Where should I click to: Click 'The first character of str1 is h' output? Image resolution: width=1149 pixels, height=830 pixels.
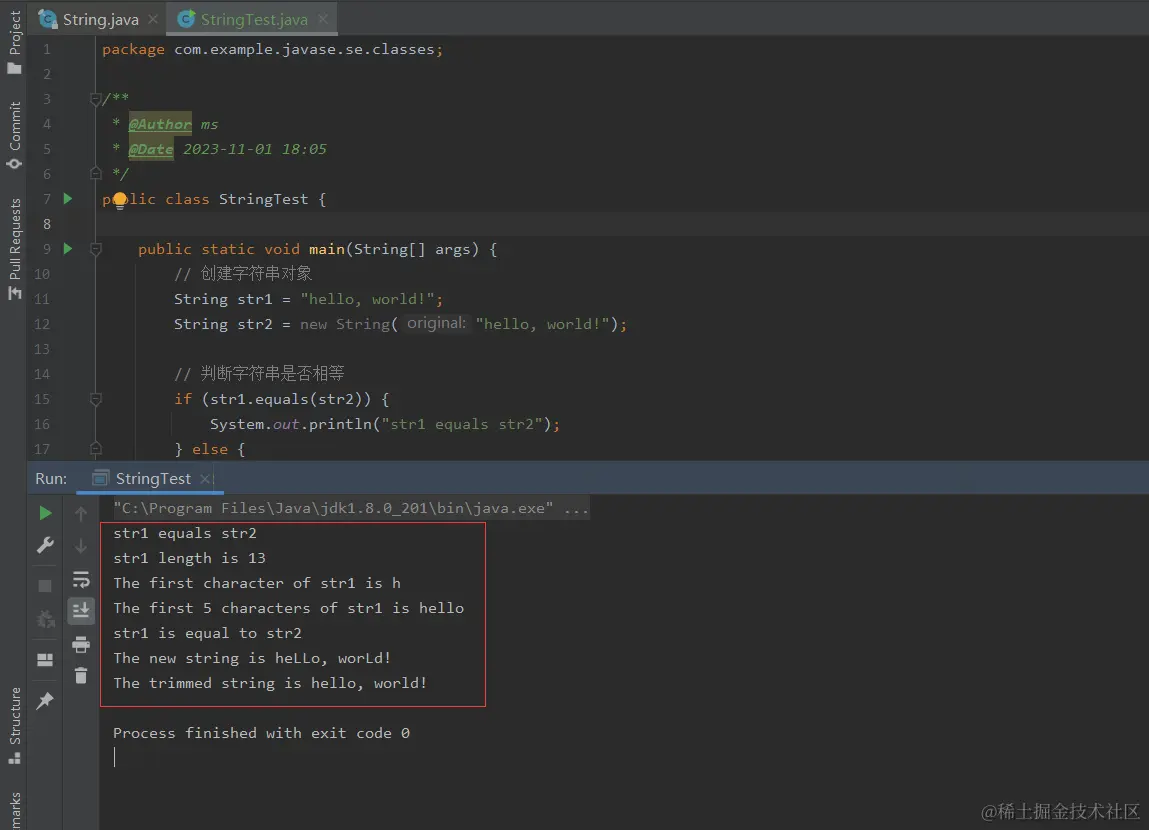pos(256,583)
